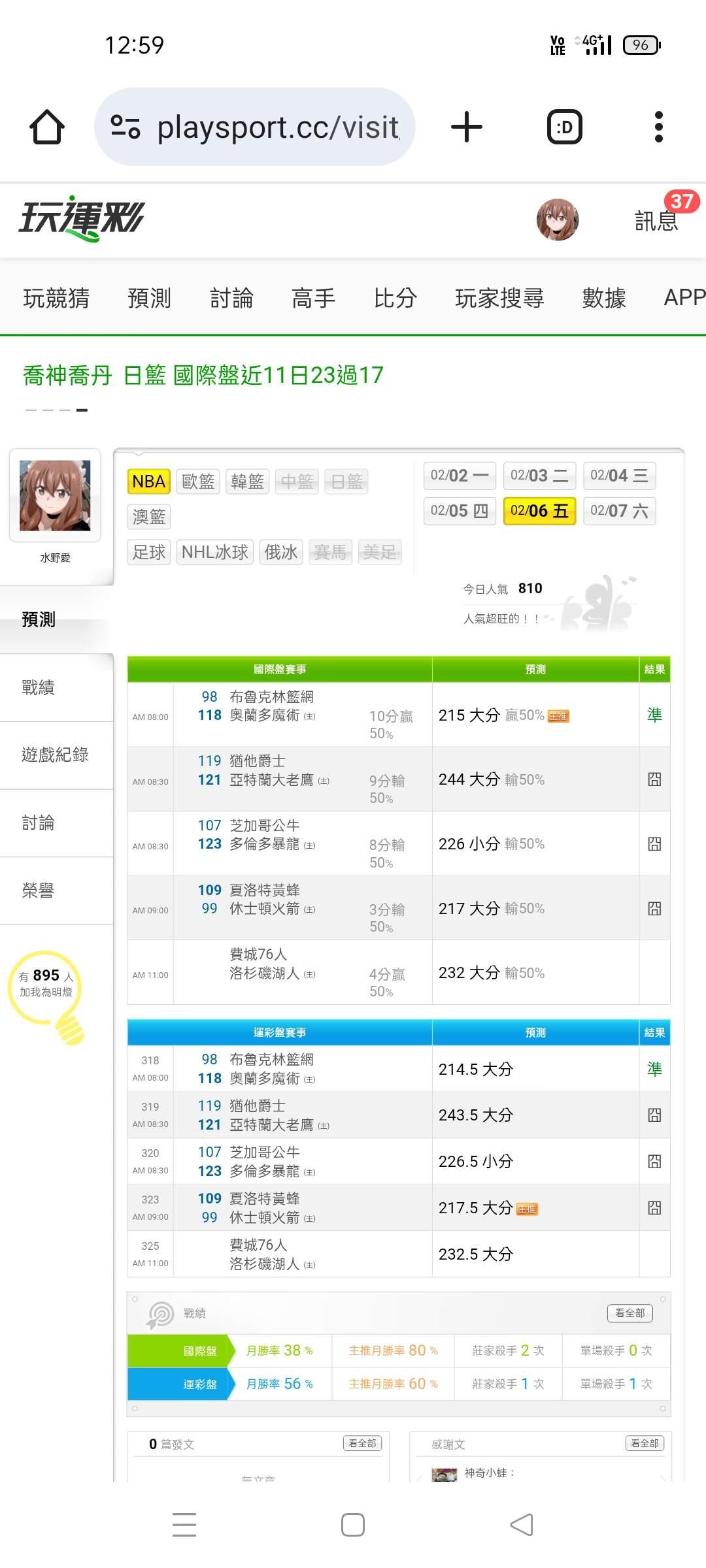Screen dimensions: 706x1568
Task: Tap Android home button
Action: (x=353, y=1525)
